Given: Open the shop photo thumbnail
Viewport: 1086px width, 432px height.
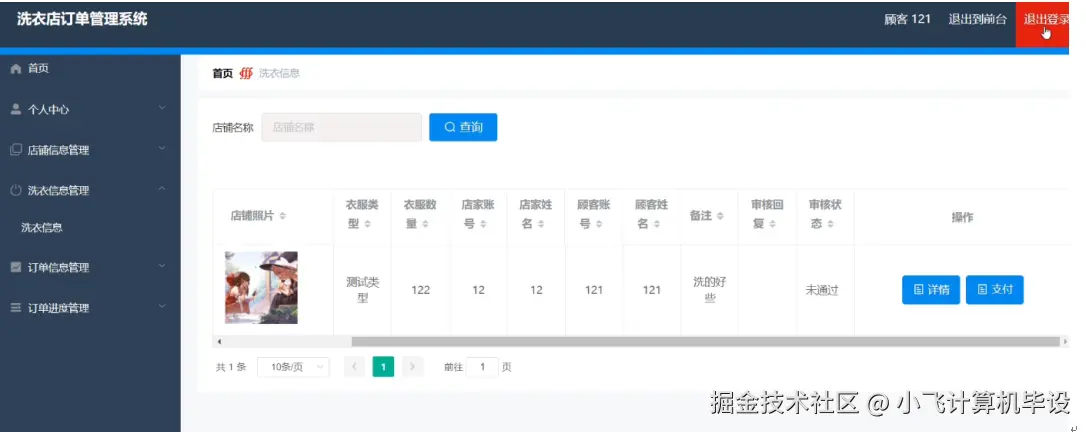Looking at the screenshot, I should (261, 287).
